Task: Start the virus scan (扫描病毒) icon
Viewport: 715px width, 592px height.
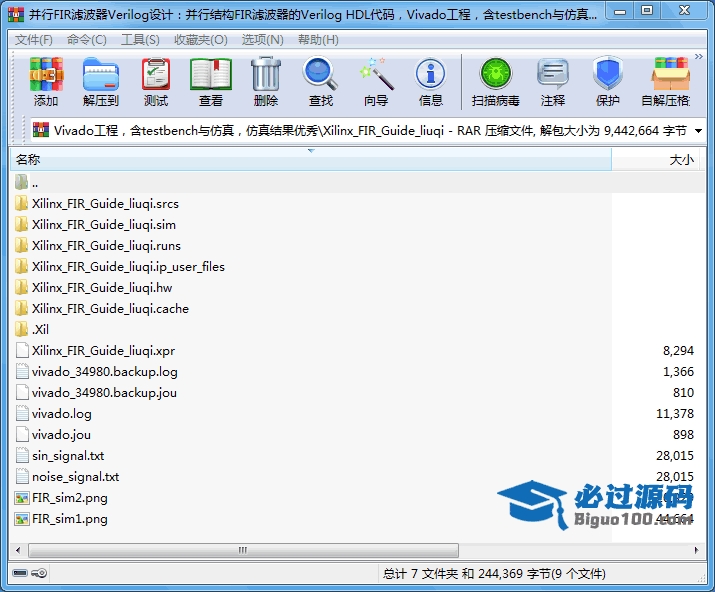Action: pos(496,74)
